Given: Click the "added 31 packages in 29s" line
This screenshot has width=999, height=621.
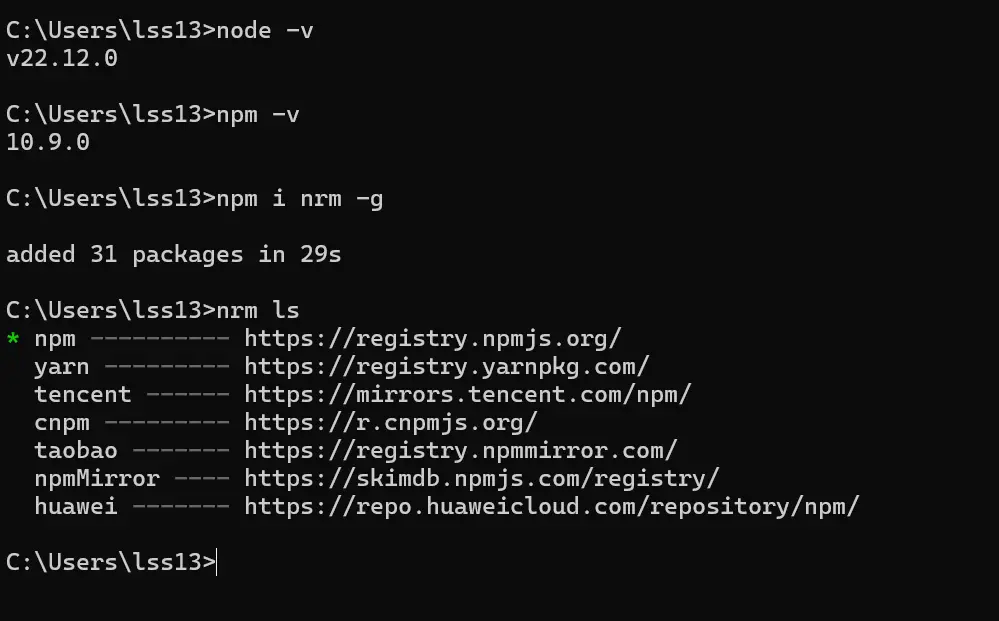Looking at the screenshot, I should [174, 255].
